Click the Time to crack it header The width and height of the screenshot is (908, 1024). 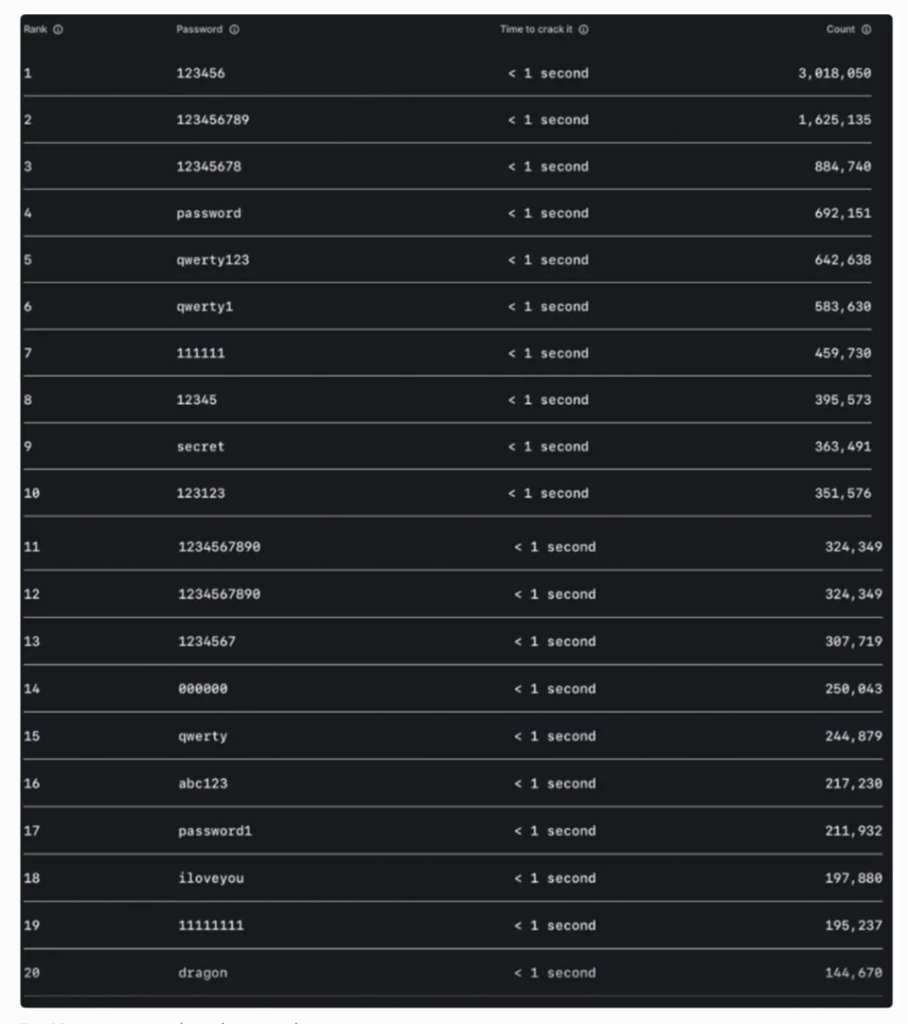pyautogui.click(x=537, y=30)
